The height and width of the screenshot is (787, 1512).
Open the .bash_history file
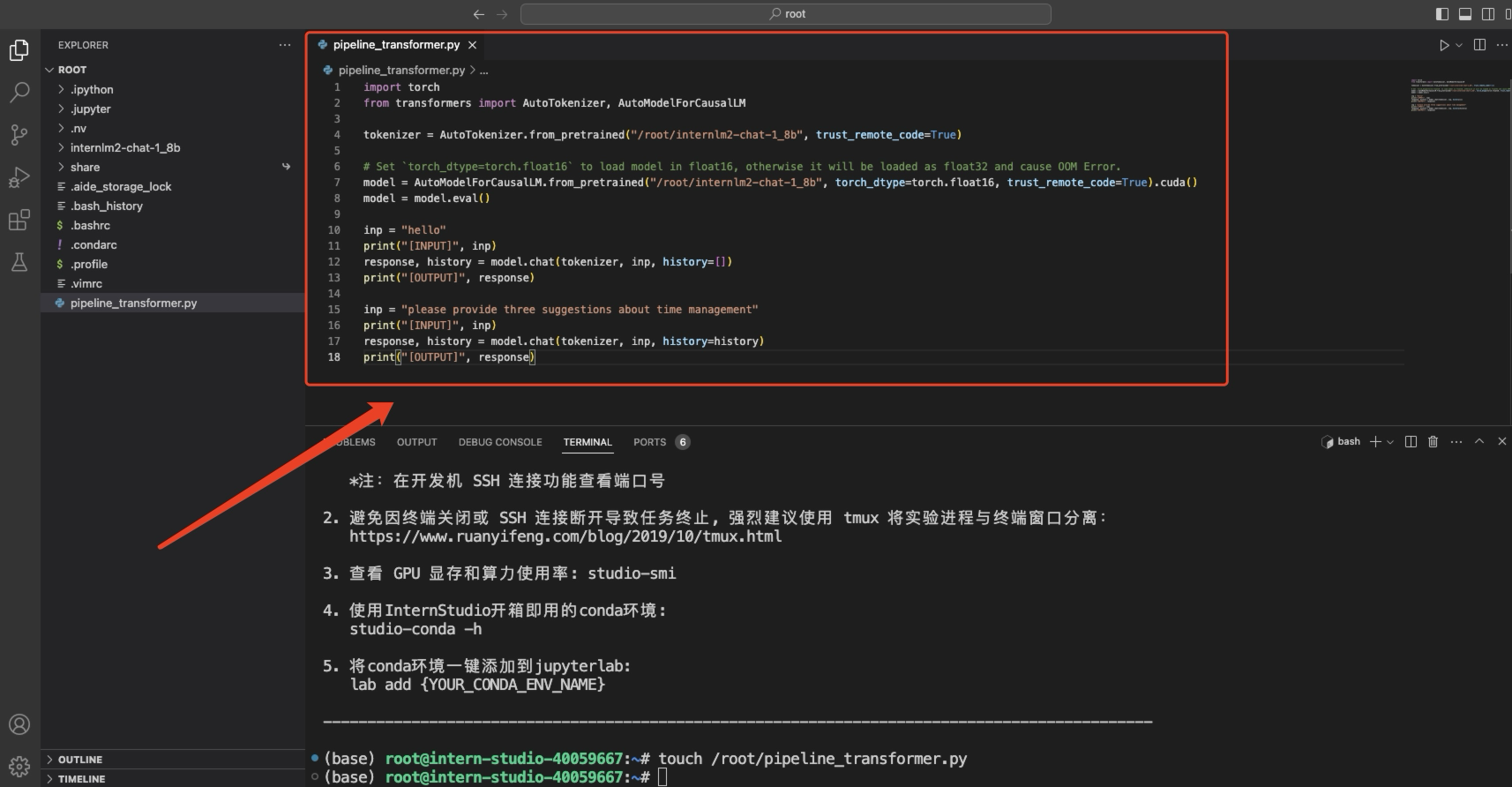[173, 206]
